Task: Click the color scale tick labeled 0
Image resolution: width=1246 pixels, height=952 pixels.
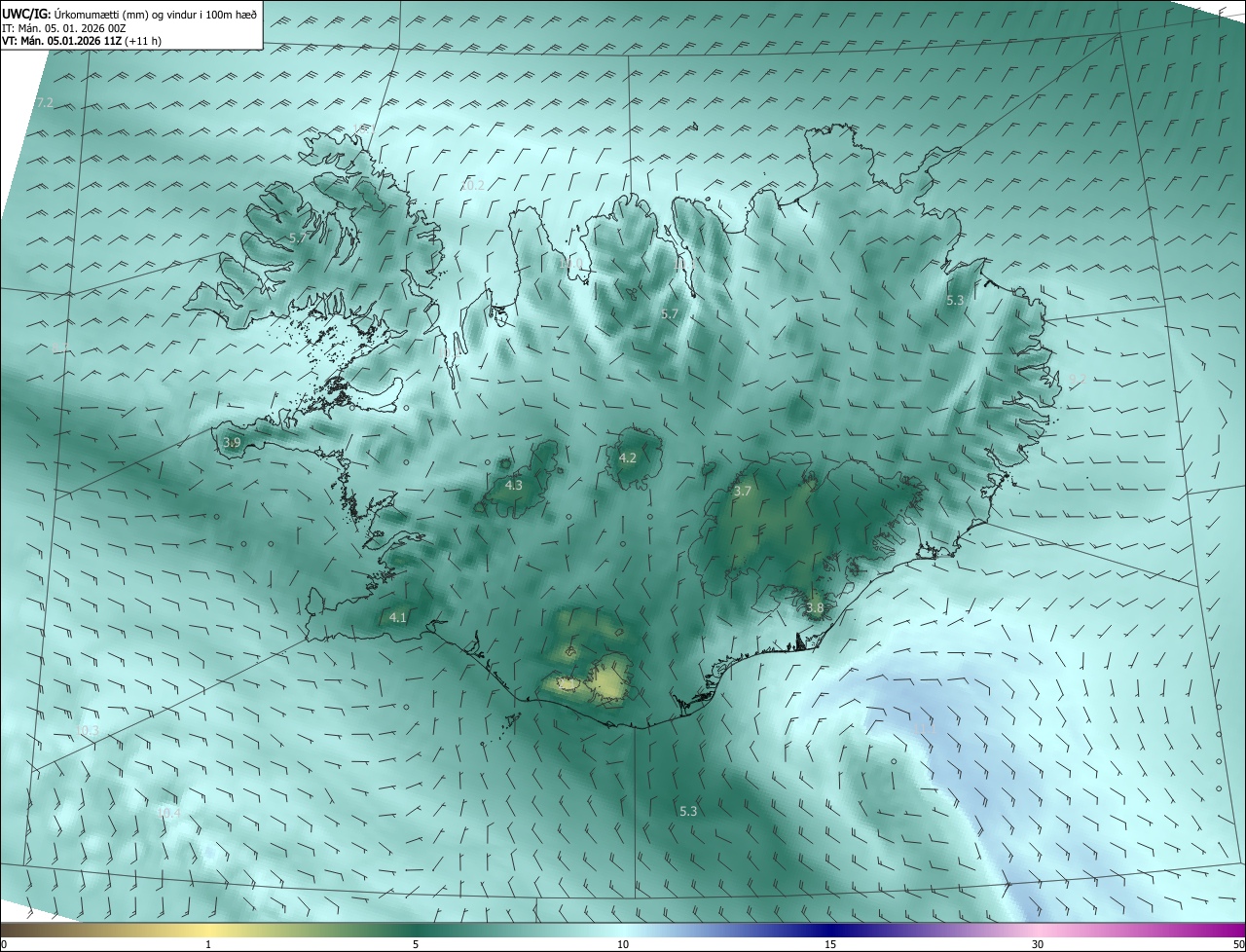Action: (x=4, y=944)
